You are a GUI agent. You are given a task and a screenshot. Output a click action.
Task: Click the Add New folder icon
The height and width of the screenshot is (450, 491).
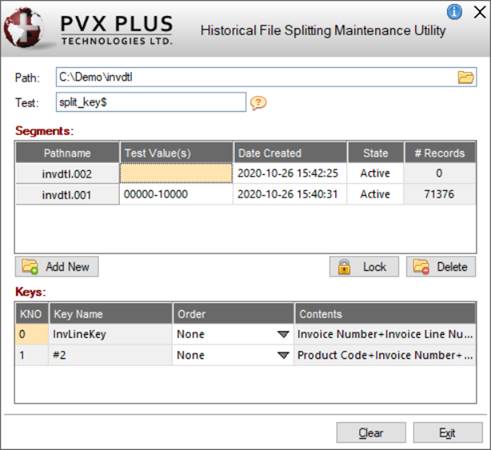[30, 267]
